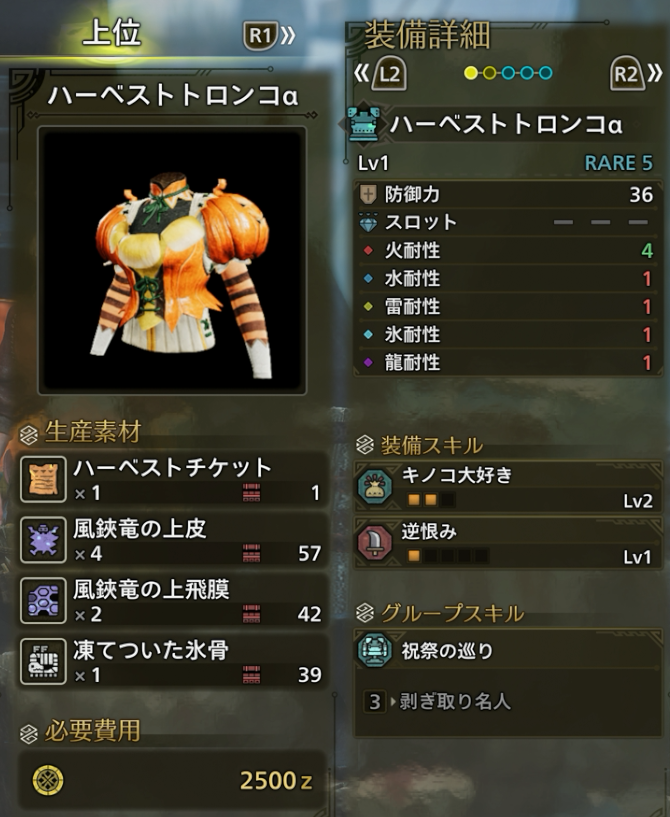Viewport: 670px width, 817px height.
Task: Open the 装備詳細 header tab
Action: pyautogui.click(x=427, y=35)
